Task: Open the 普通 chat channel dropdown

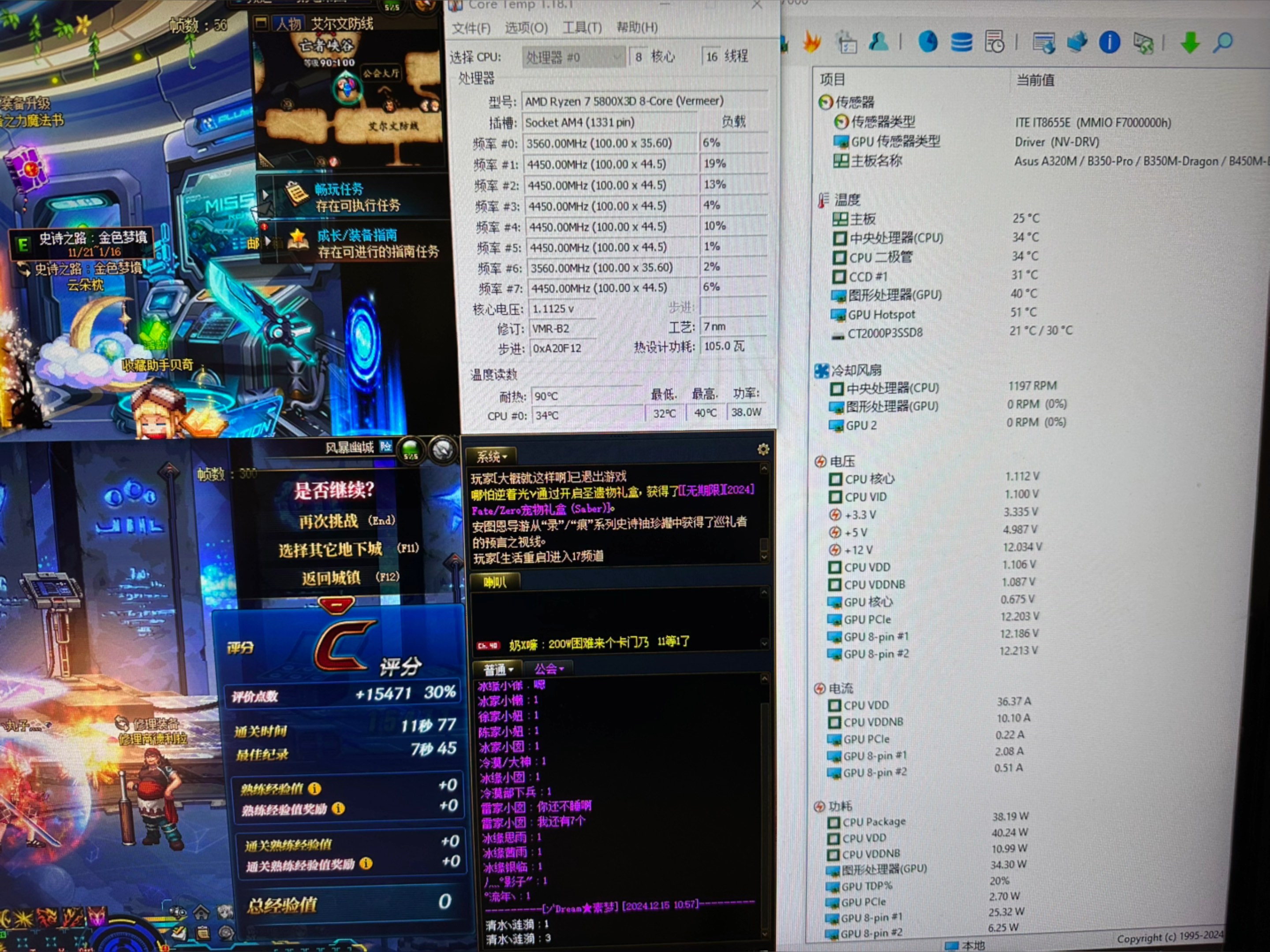Action: pyautogui.click(x=498, y=669)
